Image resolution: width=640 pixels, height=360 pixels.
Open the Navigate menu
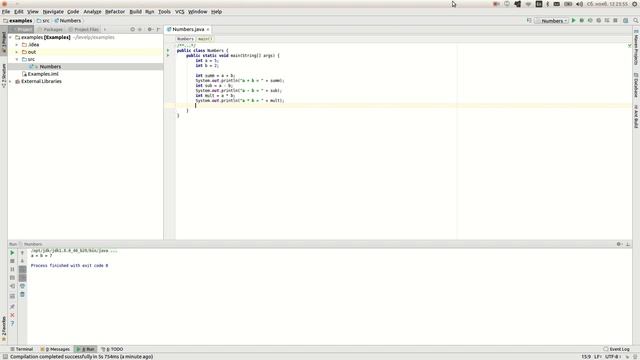pos(53,12)
